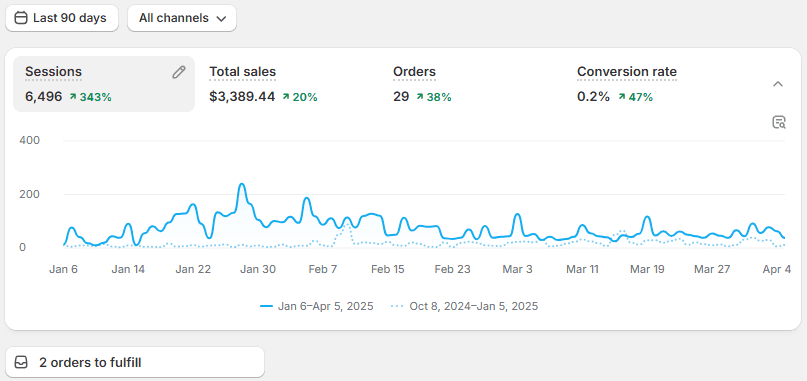Image resolution: width=807 pixels, height=381 pixels.
Task: Click the Mar 3 x-axis date label
Action: (x=517, y=269)
